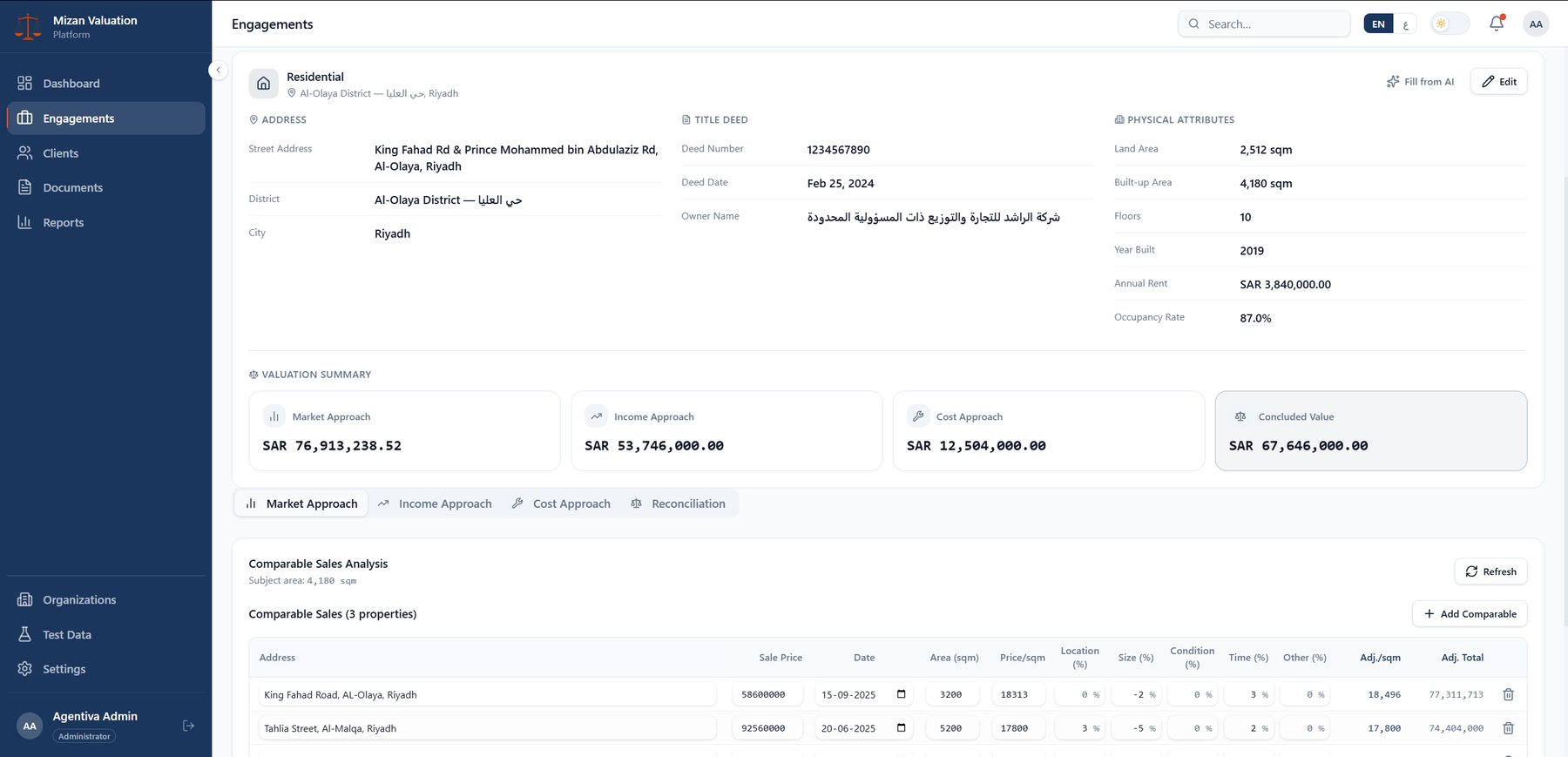Click the Mizan Valuation scales logo
The height and width of the screenshot is (757, 1568).
pos(28,26)
